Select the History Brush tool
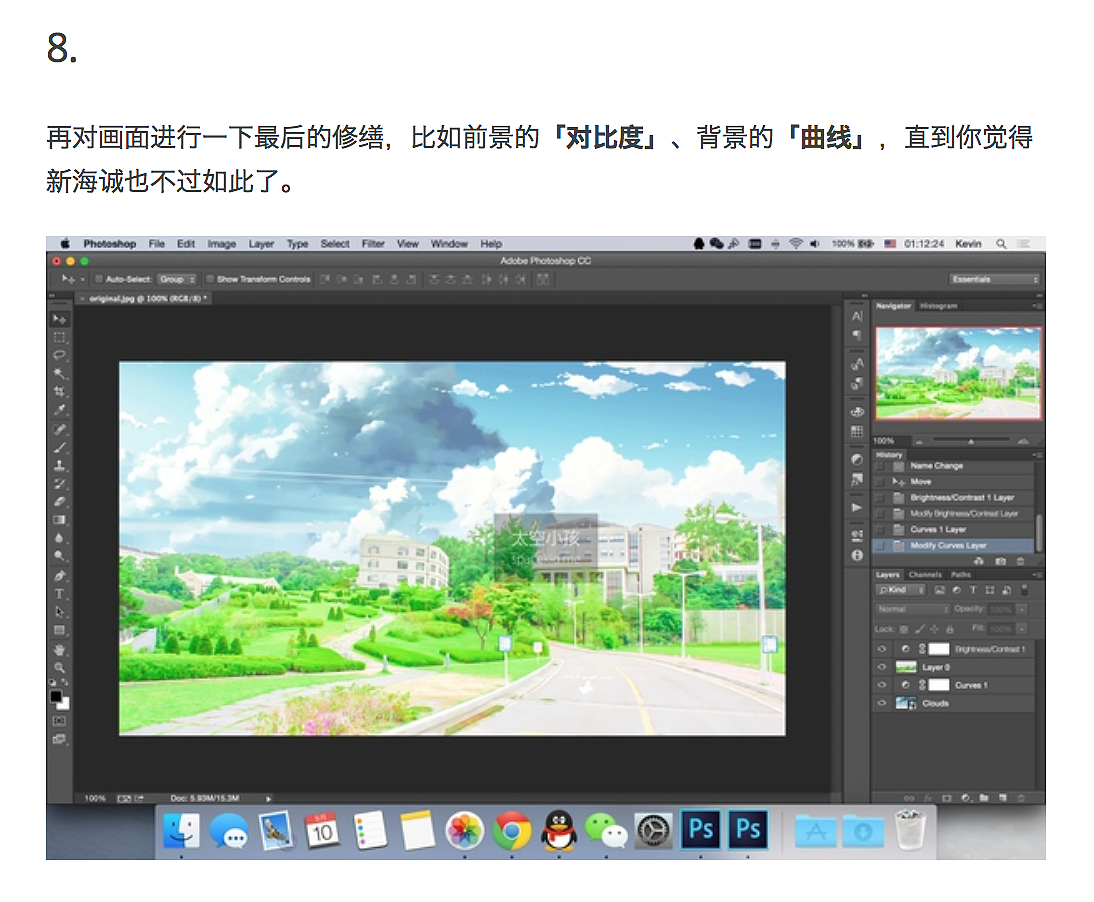1094x902 pixels. pos(59,484)
